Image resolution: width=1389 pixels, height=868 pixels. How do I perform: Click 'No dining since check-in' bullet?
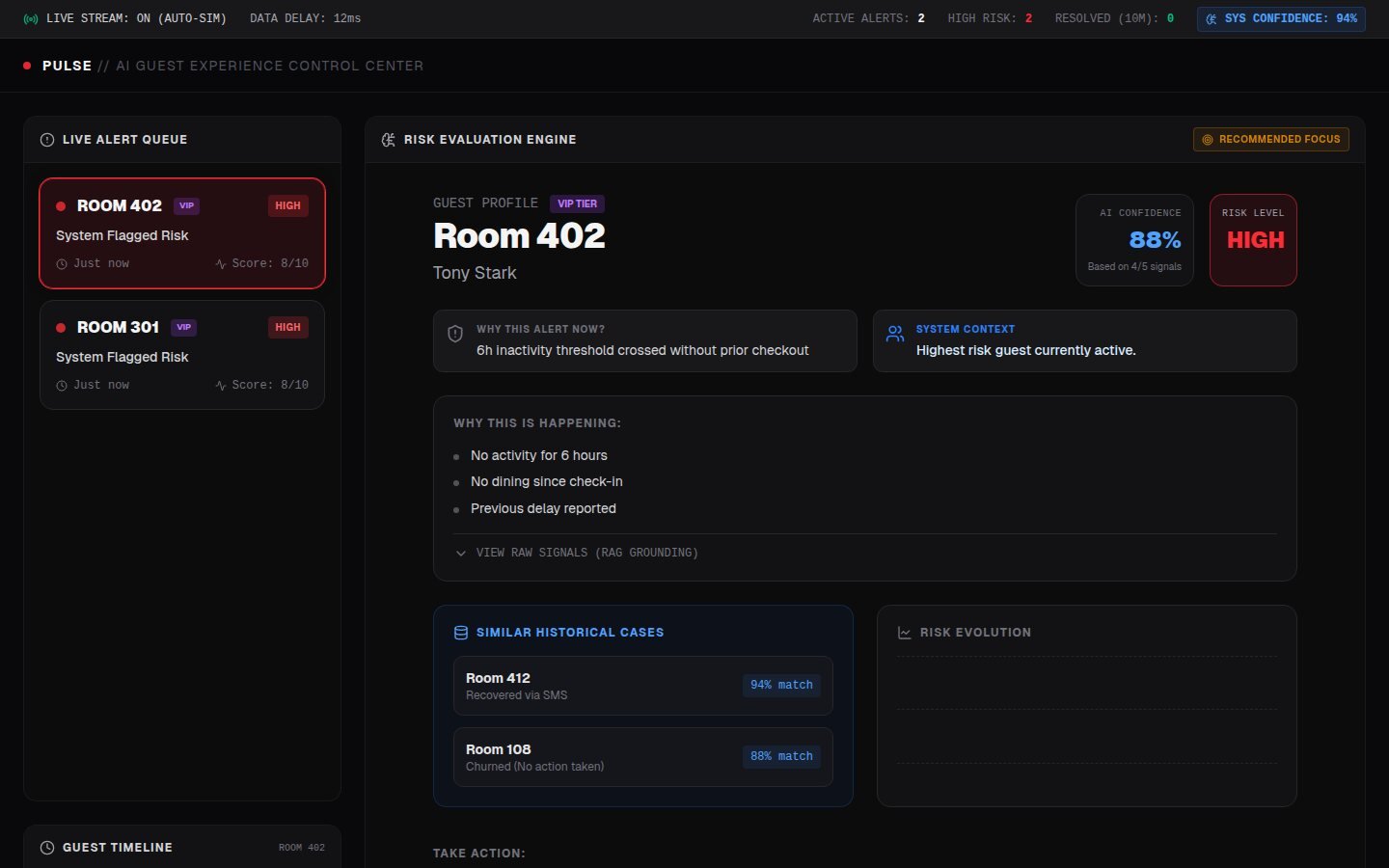(x=547, y=482)
